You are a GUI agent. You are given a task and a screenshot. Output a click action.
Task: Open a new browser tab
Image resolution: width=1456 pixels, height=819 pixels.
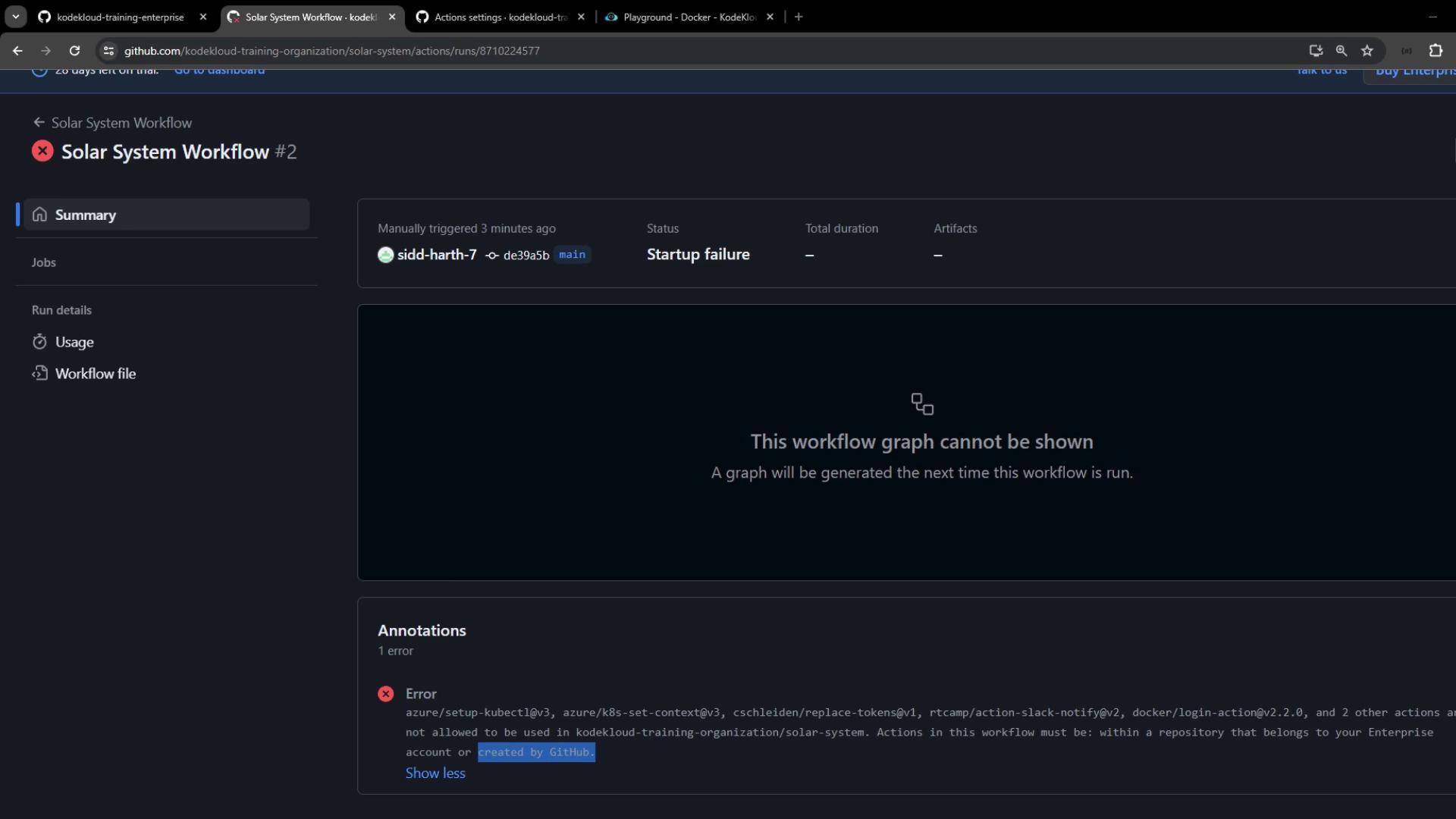pyautogui.click(x=798, y=17)
